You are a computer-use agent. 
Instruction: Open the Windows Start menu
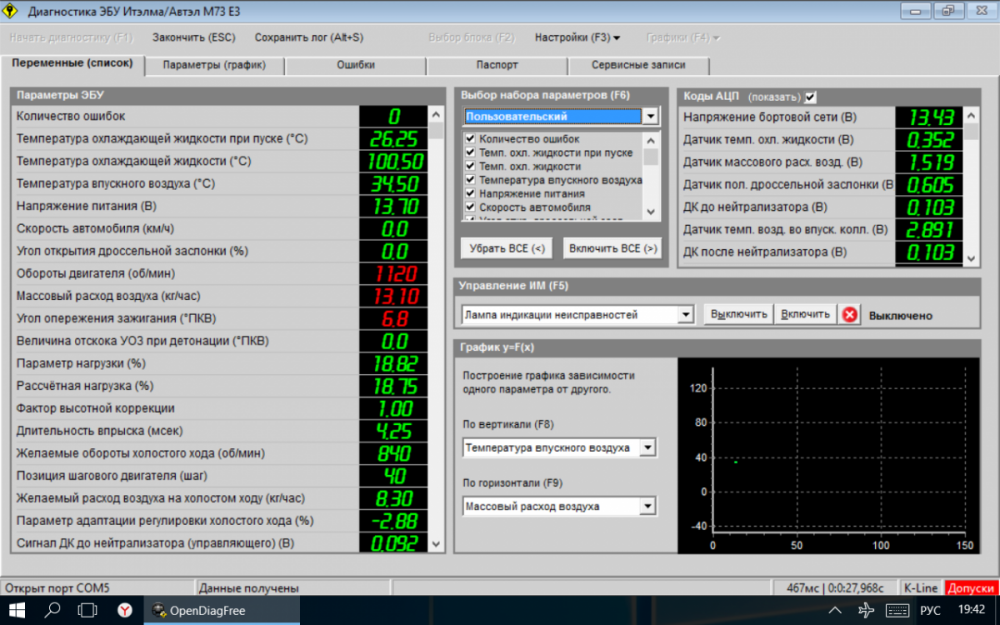tap(17, 610)
